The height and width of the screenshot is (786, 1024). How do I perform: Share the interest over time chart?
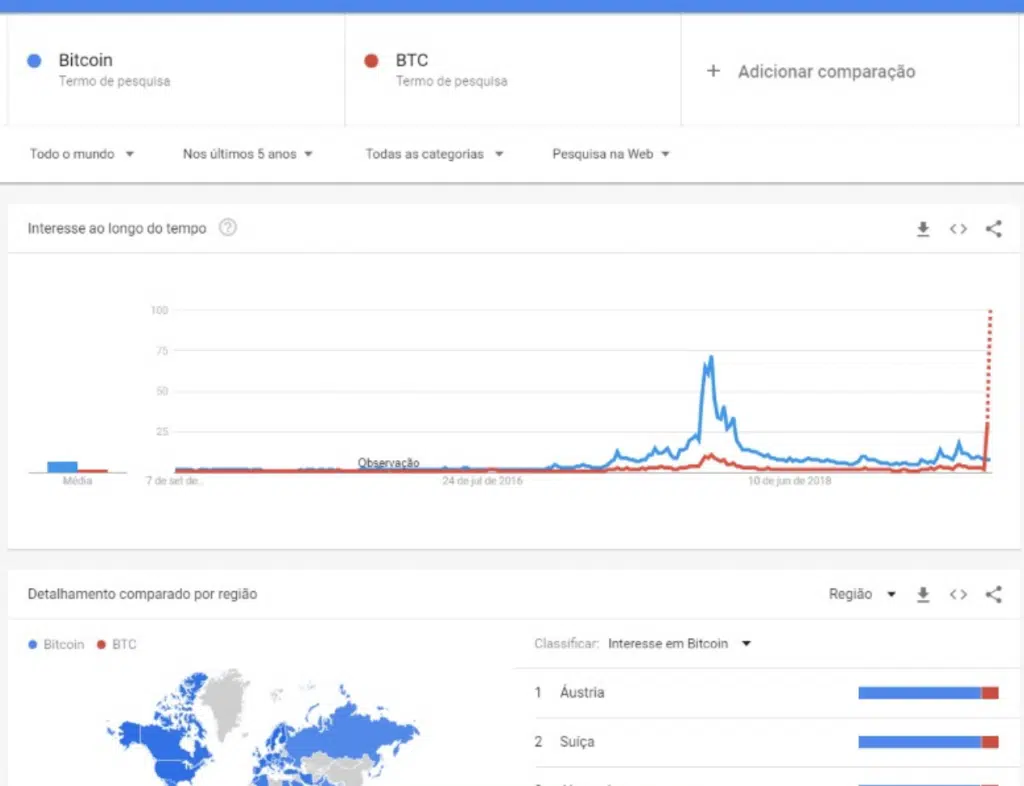coord(993,229)
